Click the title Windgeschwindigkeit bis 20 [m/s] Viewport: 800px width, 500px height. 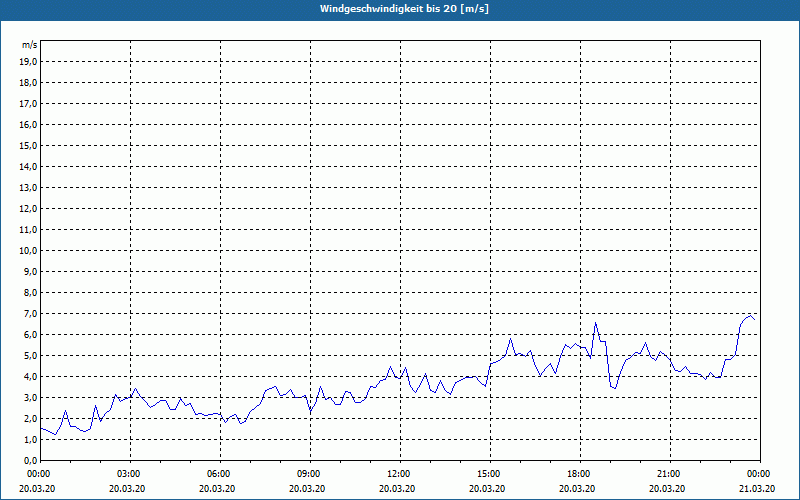[x=404, y=9]
